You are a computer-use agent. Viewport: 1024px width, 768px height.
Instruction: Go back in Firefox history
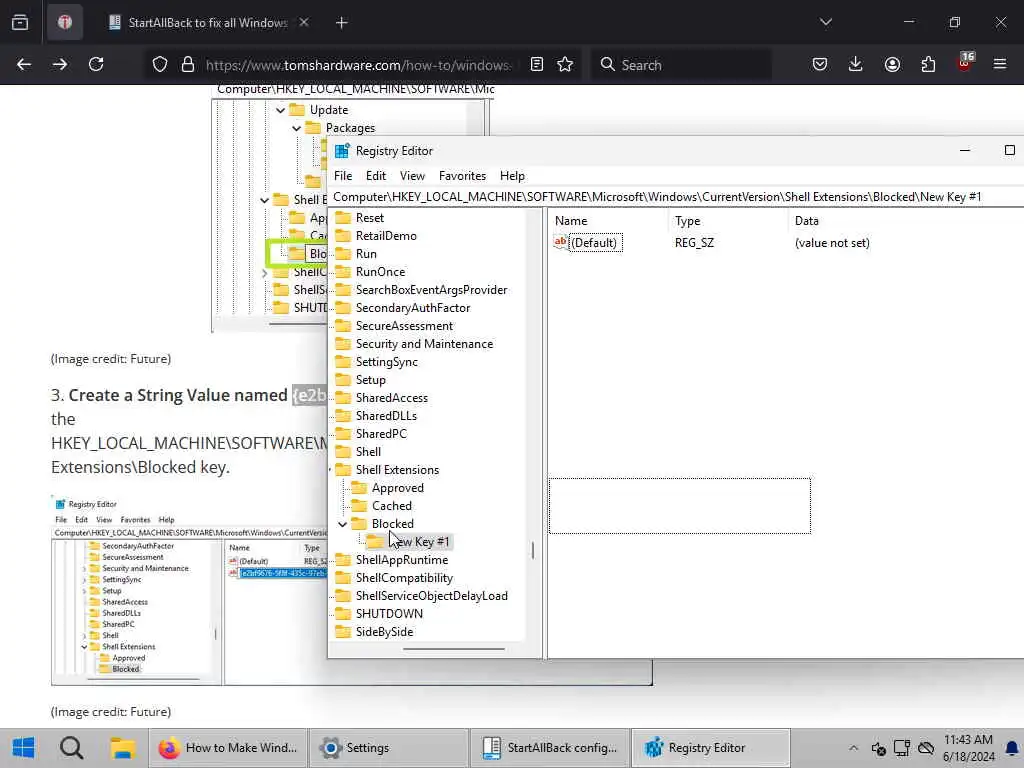pyautogui.click(x=24, y=64)
